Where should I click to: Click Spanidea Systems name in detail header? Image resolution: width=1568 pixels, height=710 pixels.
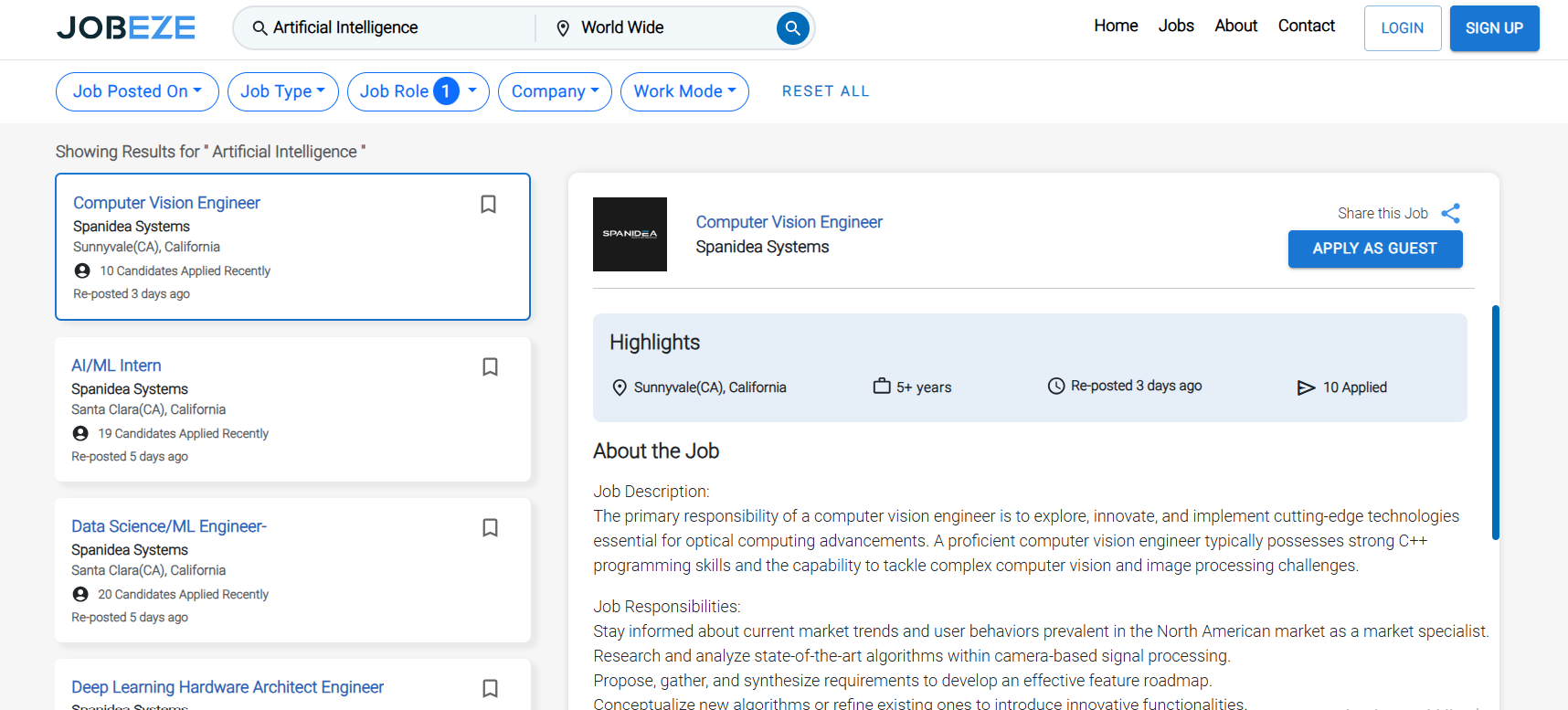pyautogui.click(x=762, y=247)
